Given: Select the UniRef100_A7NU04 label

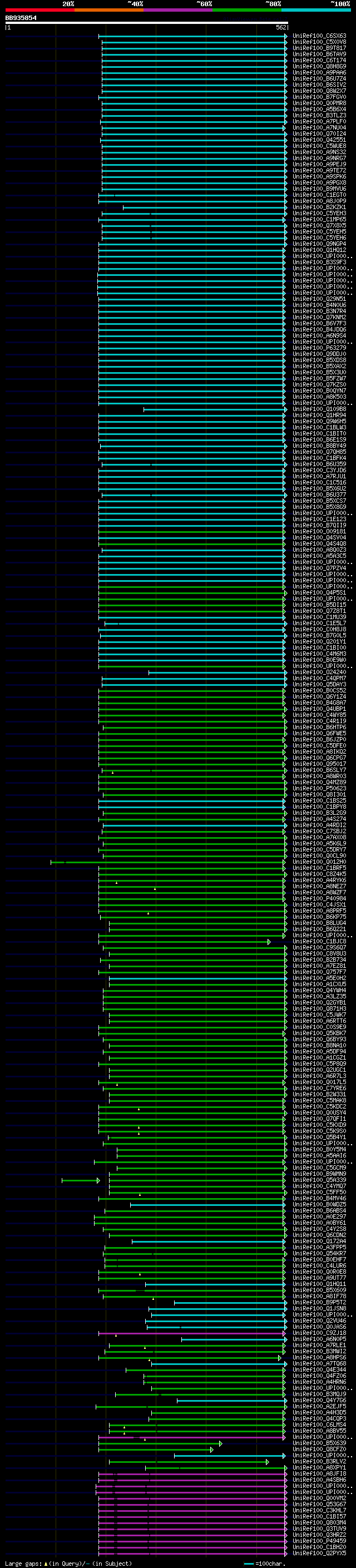Looking at the screenshot, I should [319, 128].
